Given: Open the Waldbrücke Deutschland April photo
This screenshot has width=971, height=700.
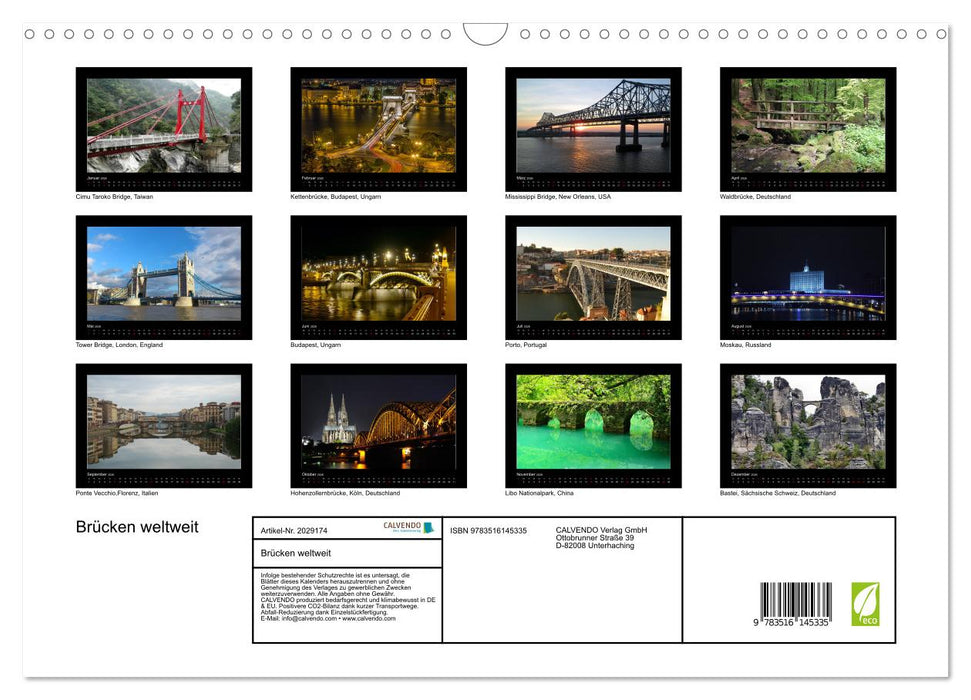Looking at the screenshot, I should (x=807, y=128).
